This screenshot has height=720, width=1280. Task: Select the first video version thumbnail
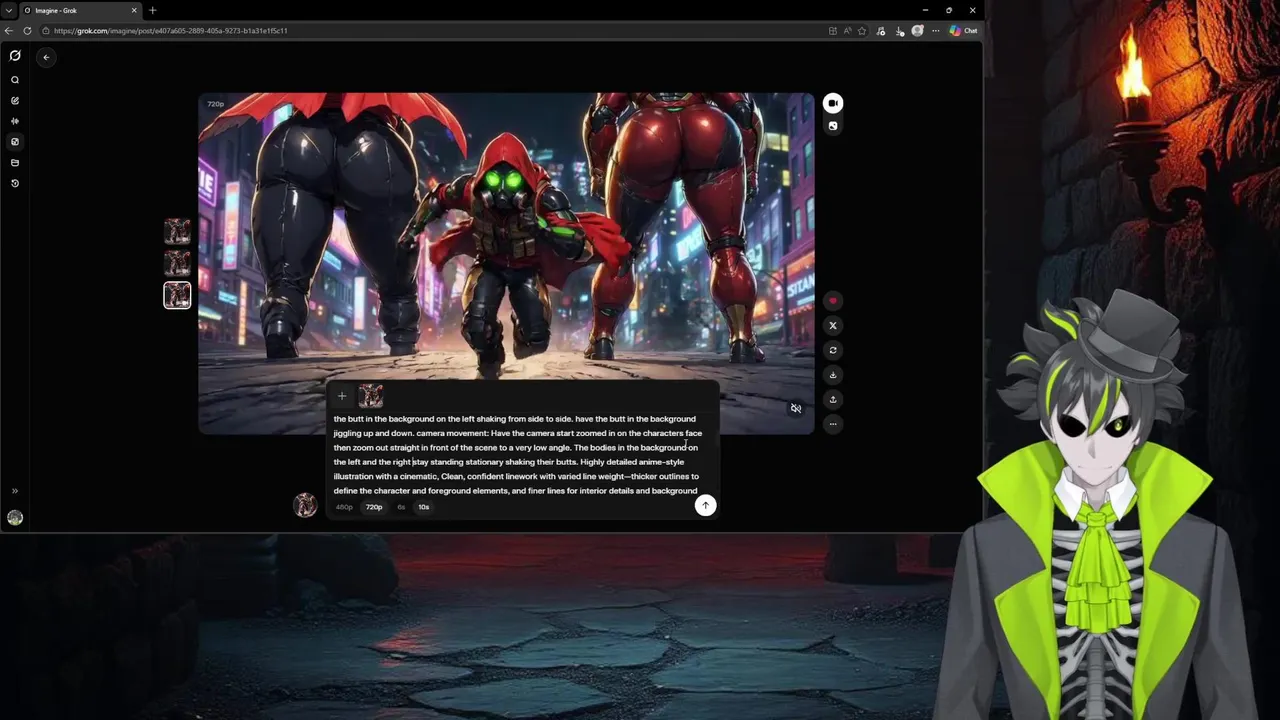177,231
